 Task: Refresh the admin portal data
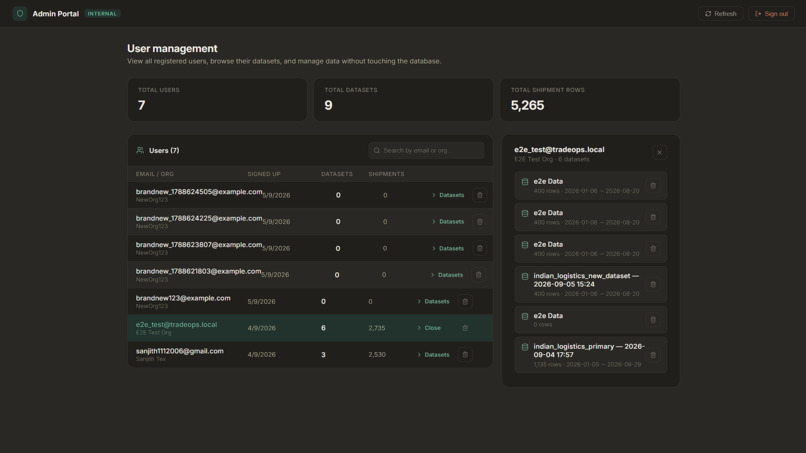pyautogui.click(x=721, y=14)
